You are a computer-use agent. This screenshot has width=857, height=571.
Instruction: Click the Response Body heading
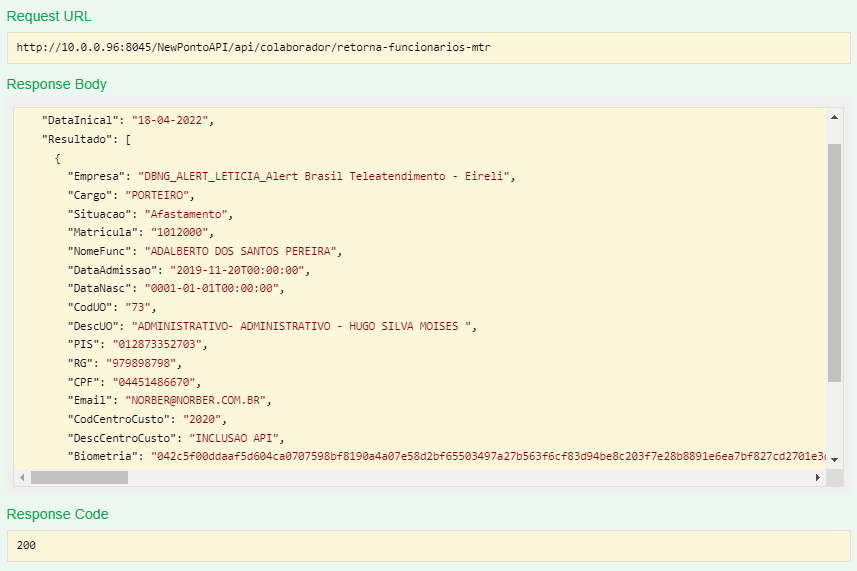coord(57,84)
